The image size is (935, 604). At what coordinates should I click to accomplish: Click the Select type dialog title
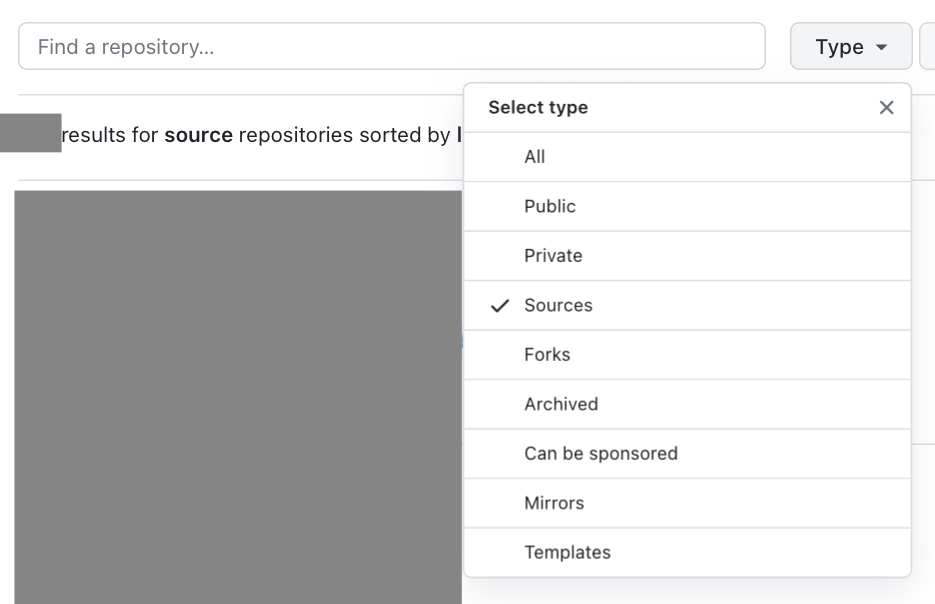537,107
